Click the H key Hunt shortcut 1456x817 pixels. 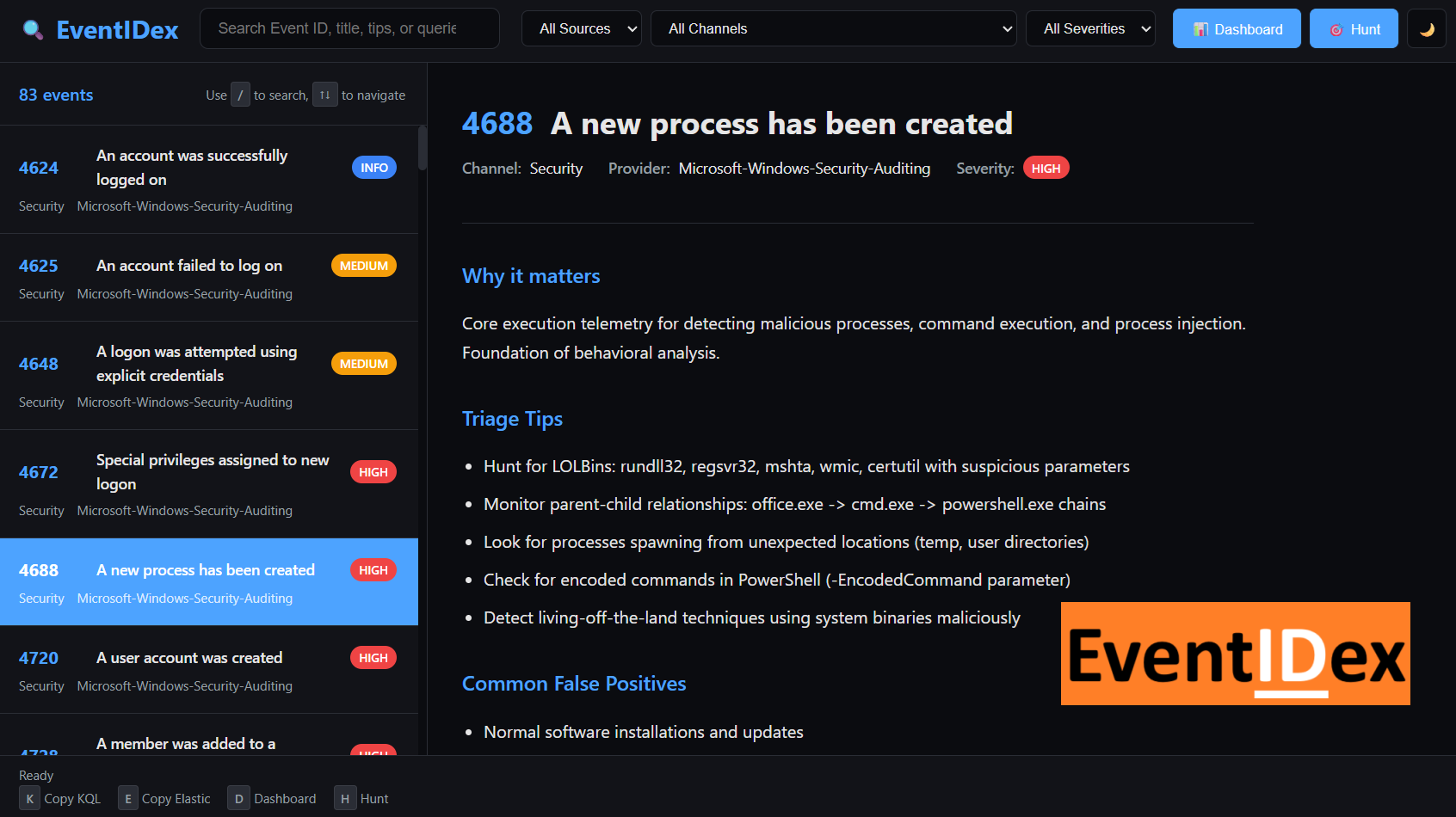click(345, 799)
